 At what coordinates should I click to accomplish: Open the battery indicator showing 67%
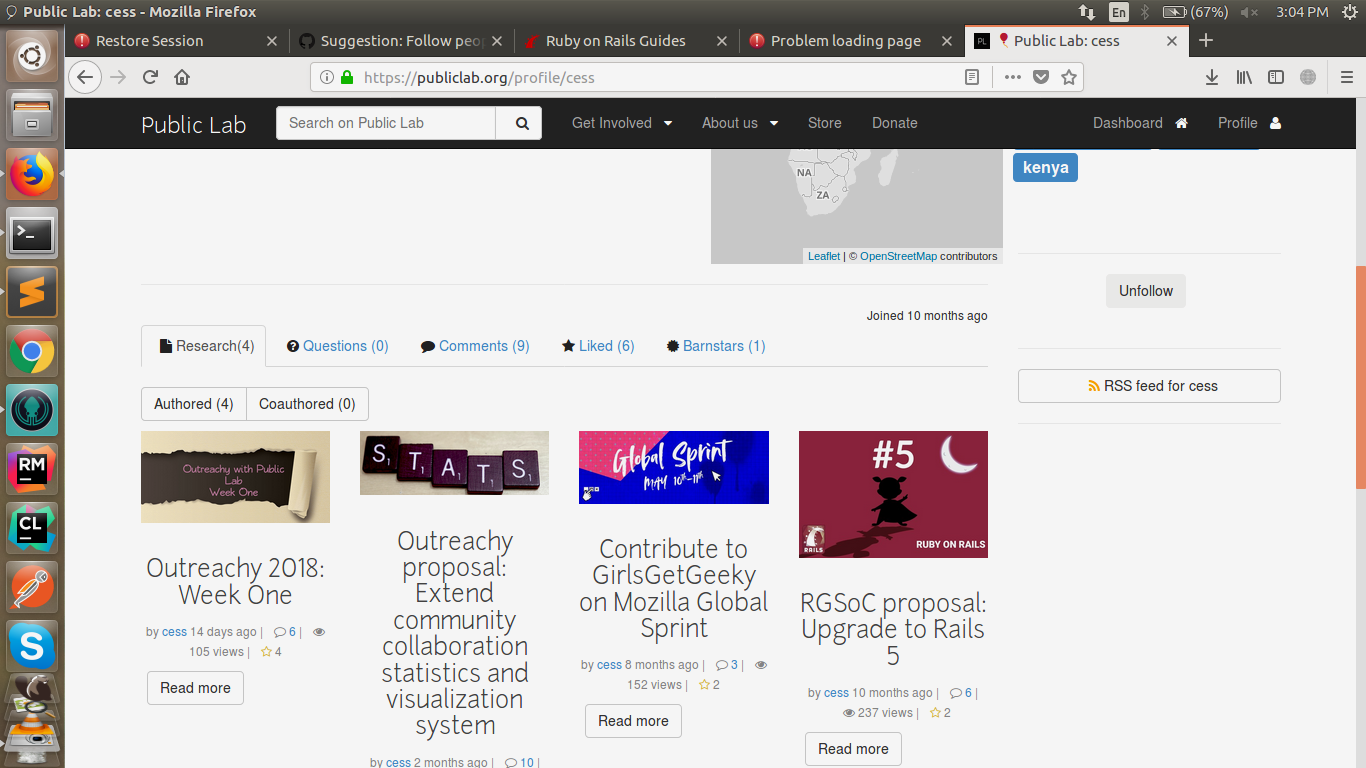click(1196, 12)
